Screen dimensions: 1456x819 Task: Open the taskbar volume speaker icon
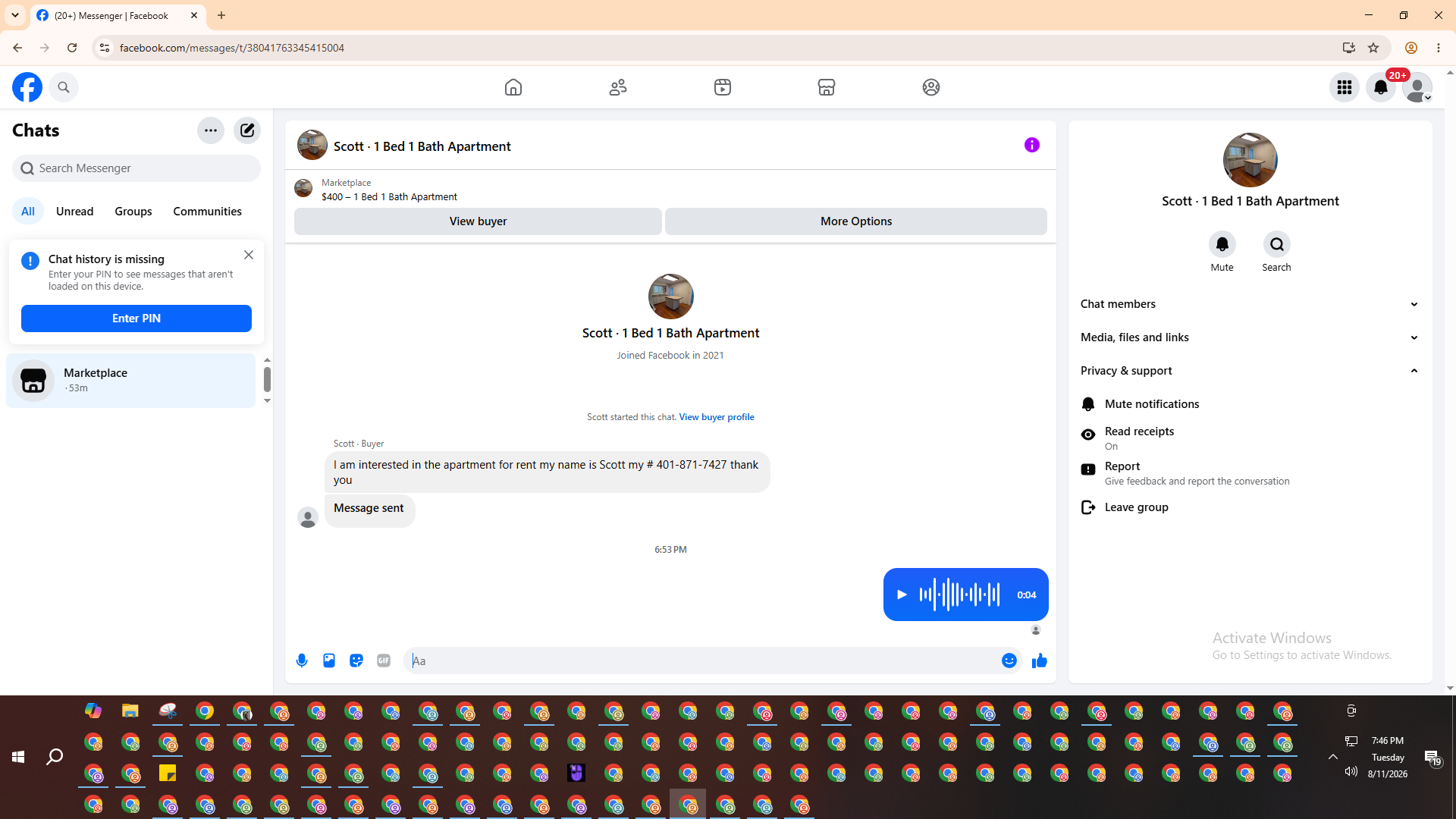[1351, 772]
